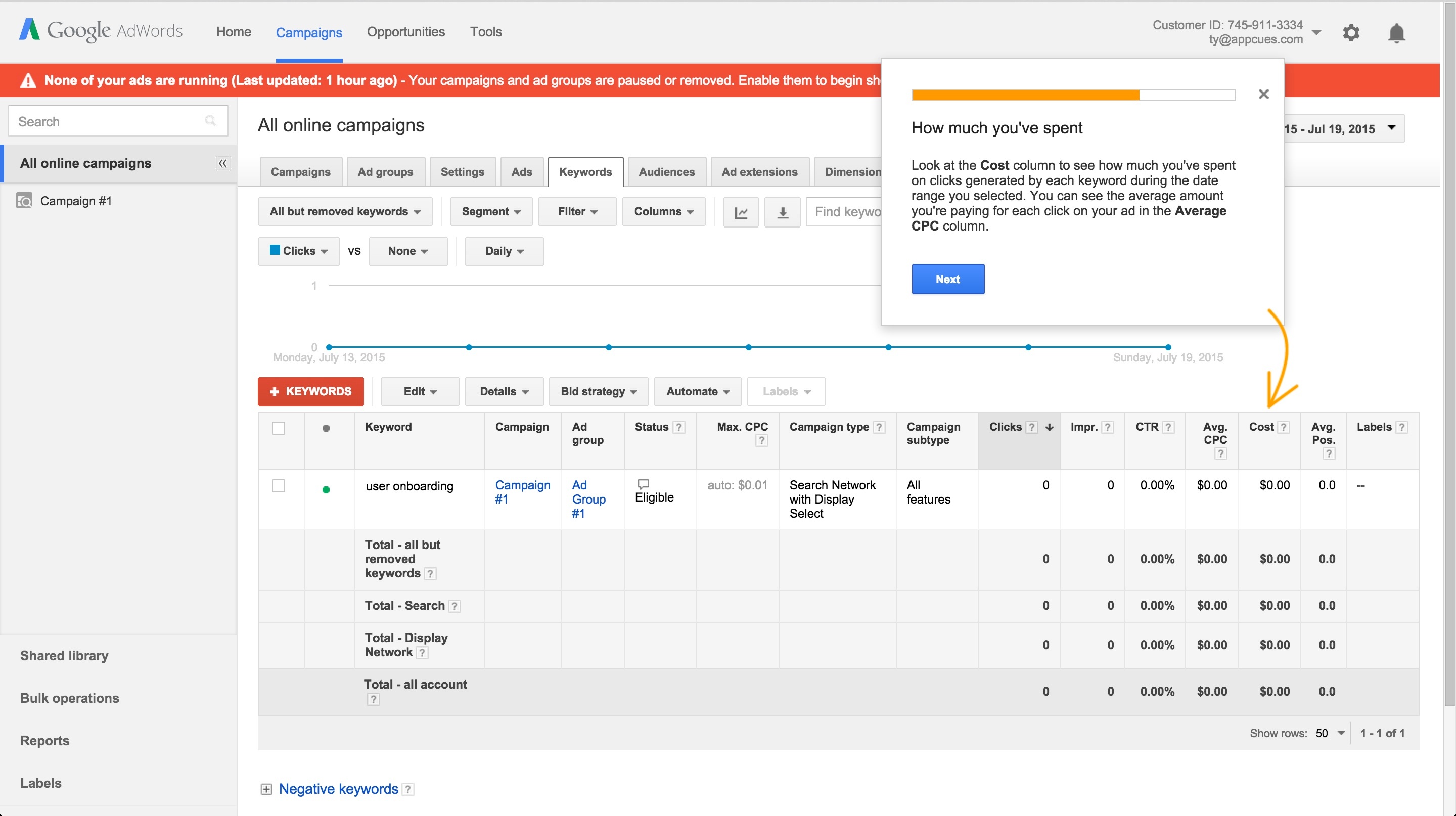Viewport: 1456px width, 816px height.
Task: Click help icon beside Negative keywords
Action: pos(408,789)
